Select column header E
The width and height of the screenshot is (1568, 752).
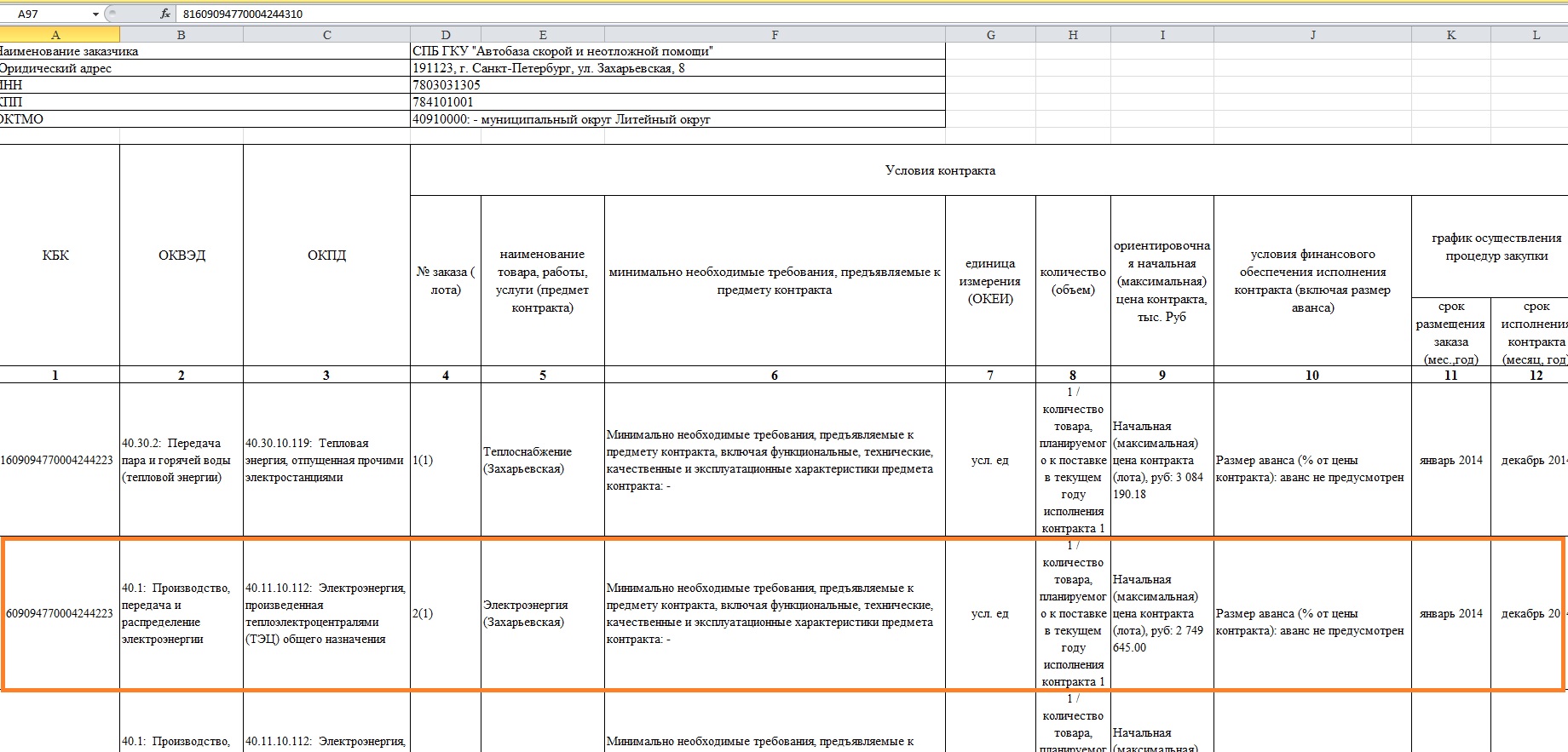[543, 35]
